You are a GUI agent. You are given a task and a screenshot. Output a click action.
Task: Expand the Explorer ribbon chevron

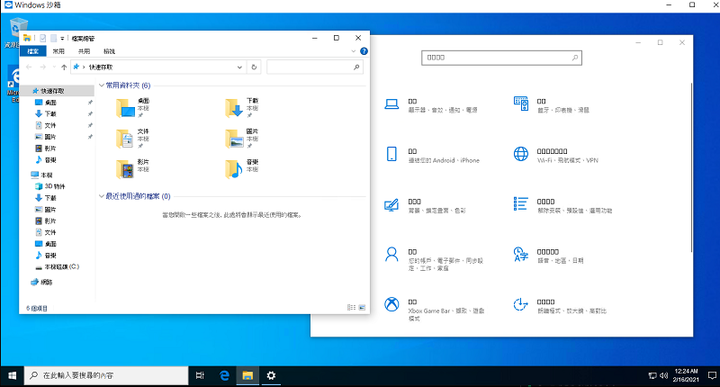point(353,51)
